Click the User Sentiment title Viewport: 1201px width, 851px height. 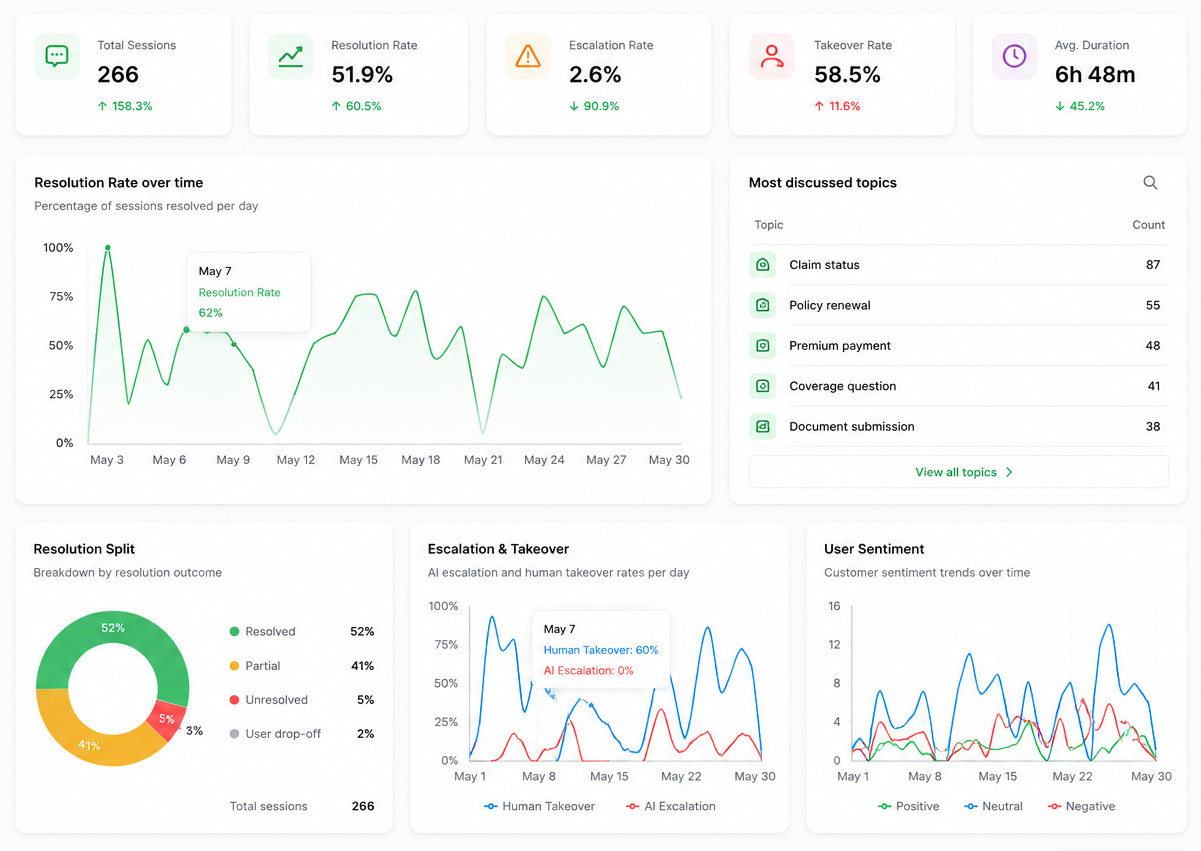(x=874, y=549)
